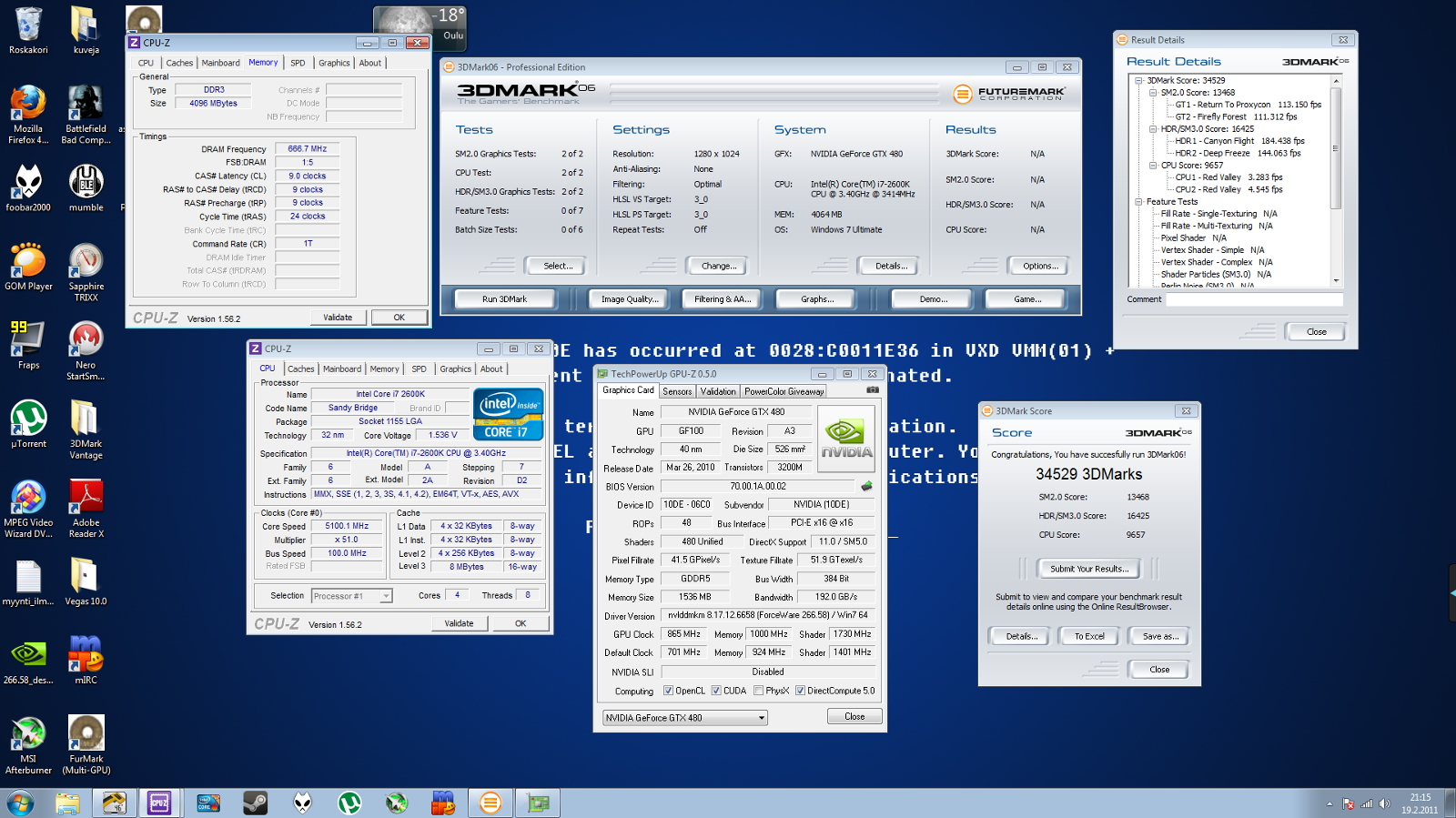The height and width of the screenshot is (818, 1456).
Task: Open Steam from the taskbar
Action: [255, 803]
